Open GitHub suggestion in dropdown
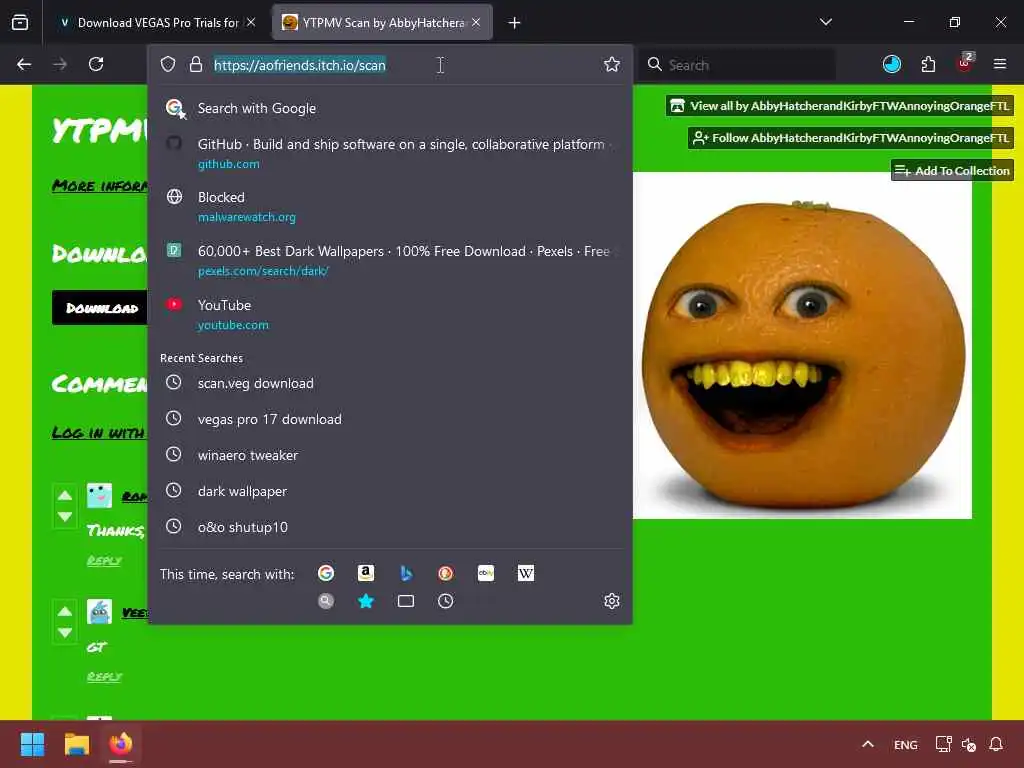 pyautogui.click(x=390, y=153)
